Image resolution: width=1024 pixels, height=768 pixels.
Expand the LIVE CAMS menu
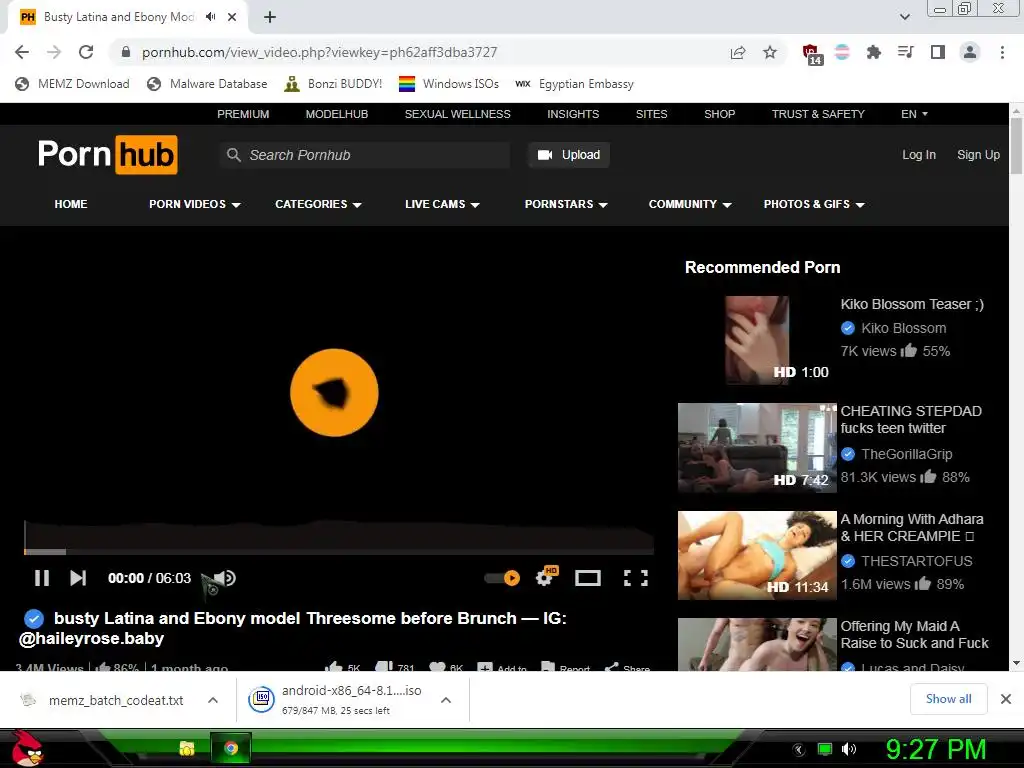442,204
